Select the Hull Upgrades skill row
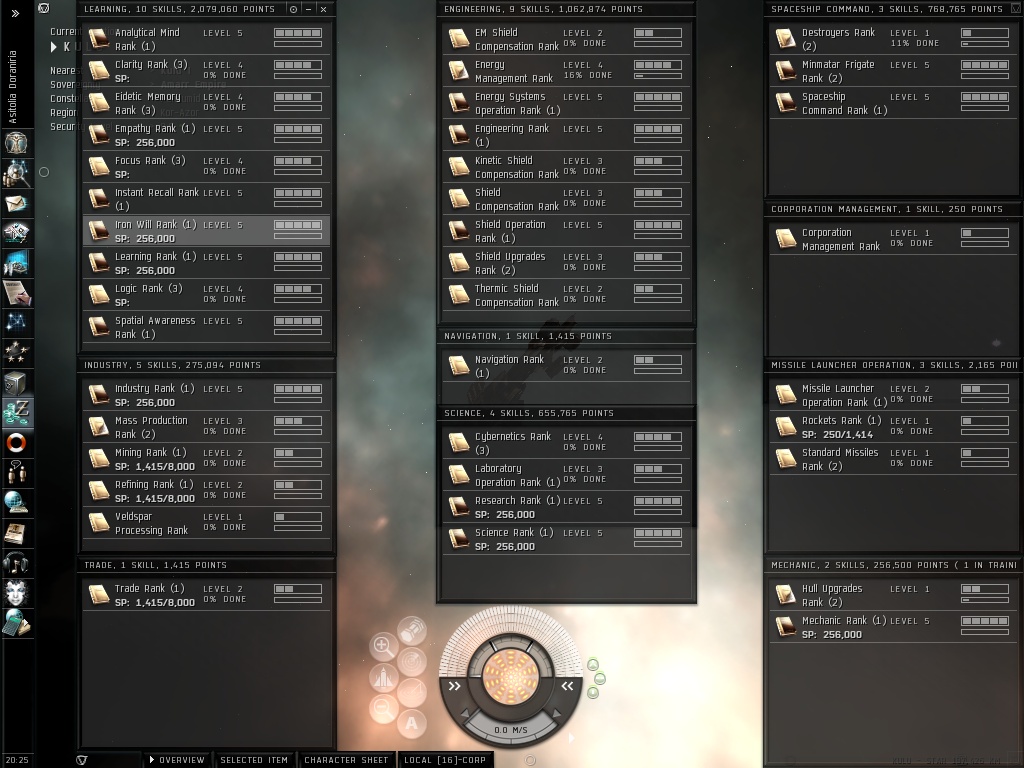The height and width of the screenshot is (768, 1024). point(894,595)
